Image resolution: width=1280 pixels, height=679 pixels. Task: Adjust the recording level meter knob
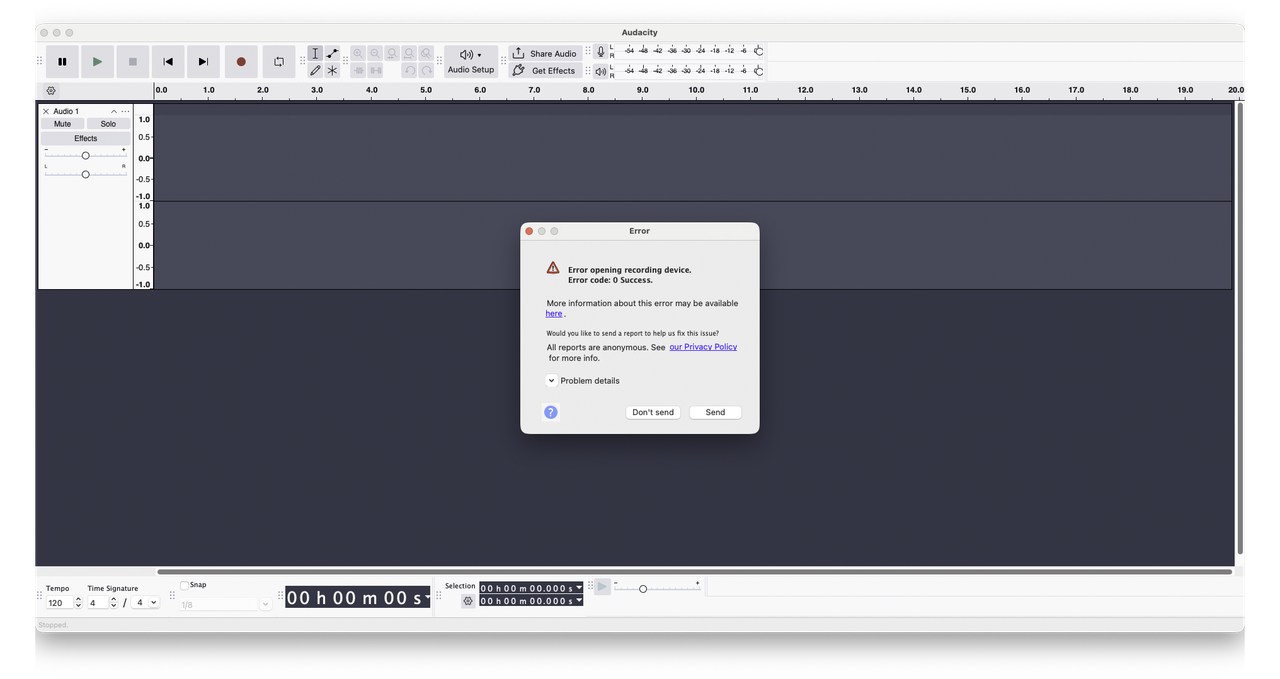pos(758,51)
